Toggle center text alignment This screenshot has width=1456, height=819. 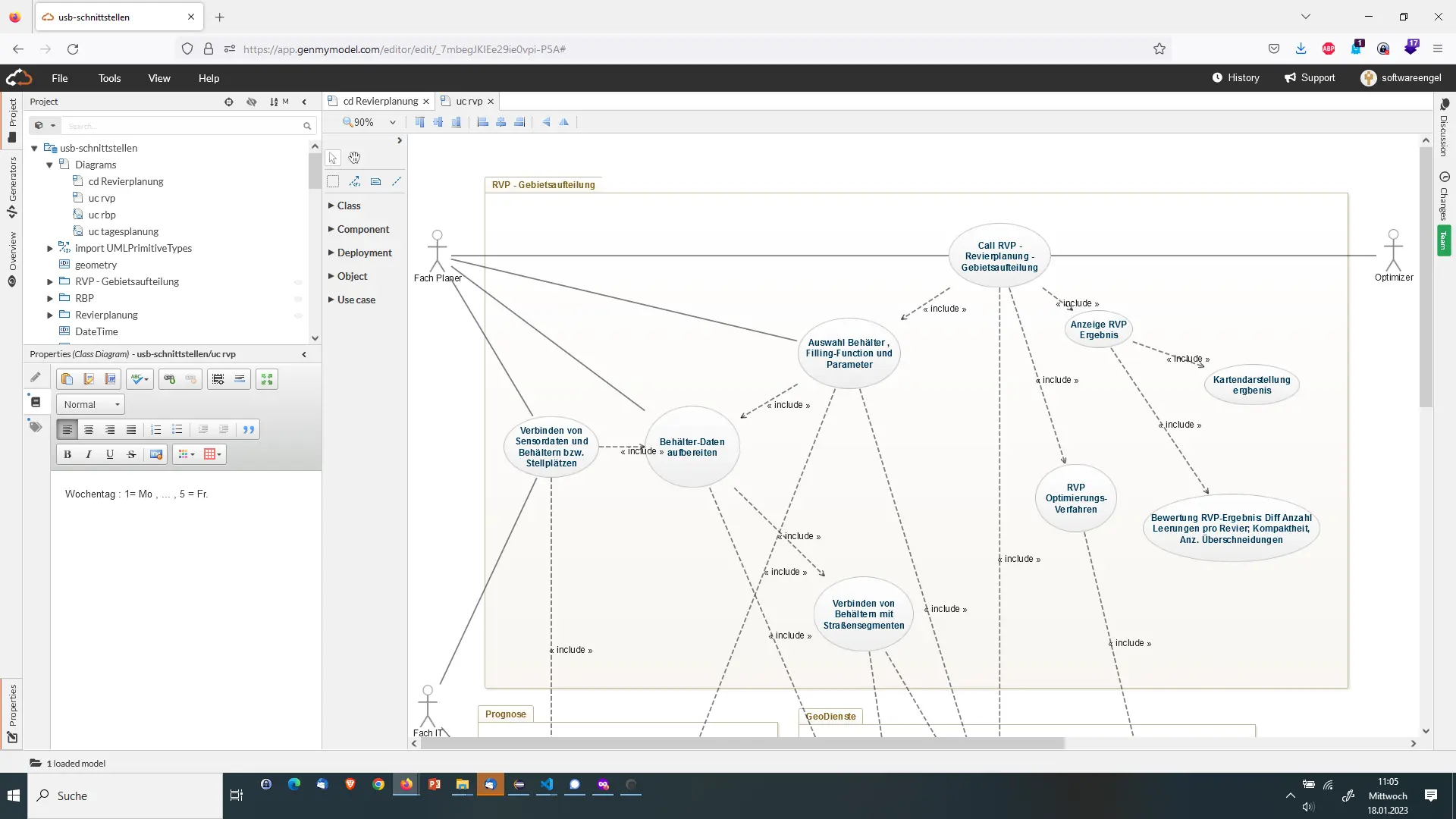pos(89,430)
